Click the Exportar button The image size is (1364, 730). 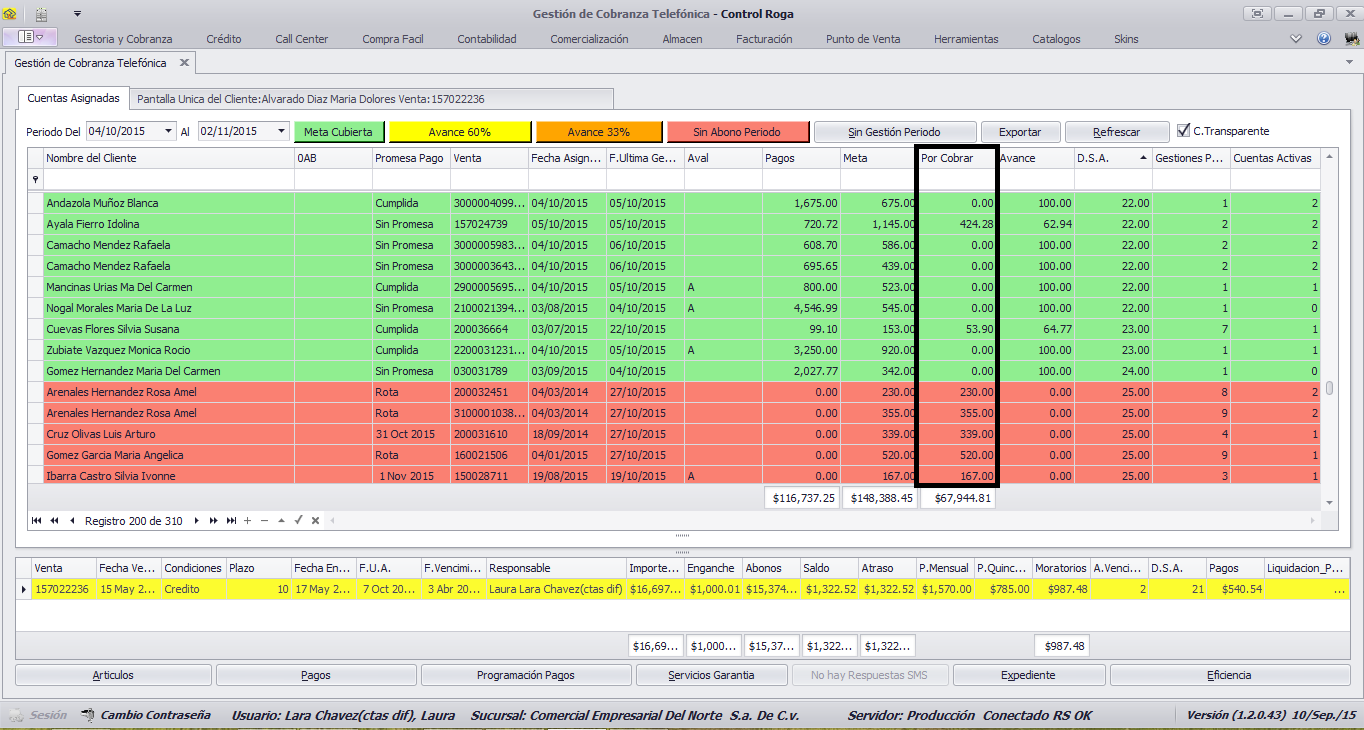click(x=1020, y=132)
